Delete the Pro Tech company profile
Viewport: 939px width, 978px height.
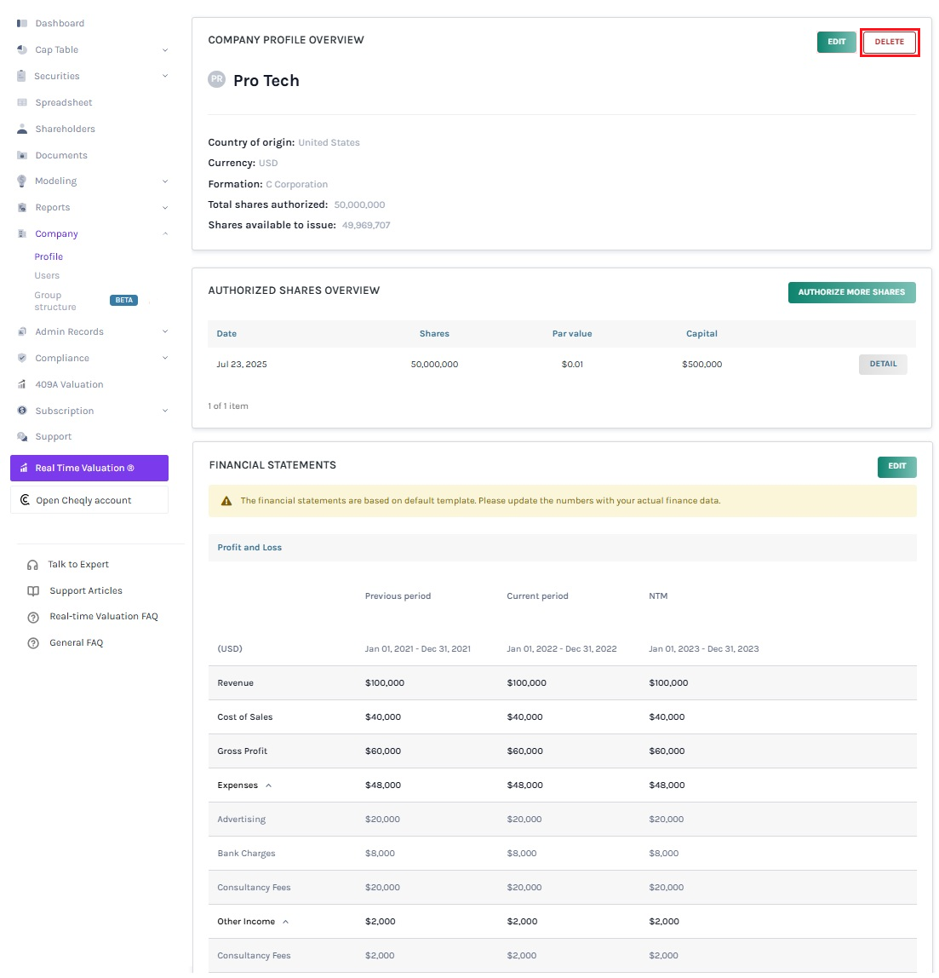point(889,42)
